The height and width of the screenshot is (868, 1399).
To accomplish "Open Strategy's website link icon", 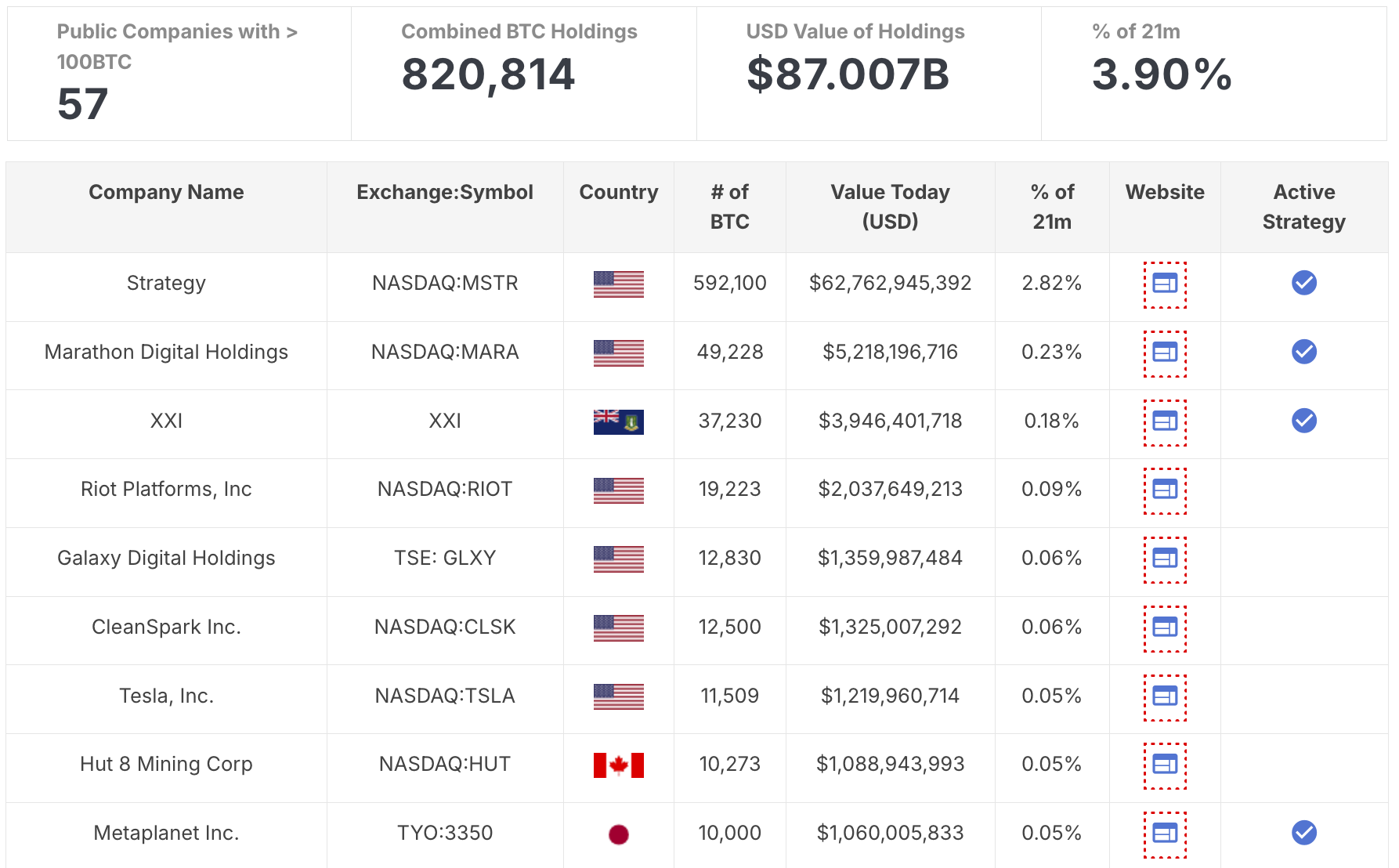I will tap(1165, 284).
